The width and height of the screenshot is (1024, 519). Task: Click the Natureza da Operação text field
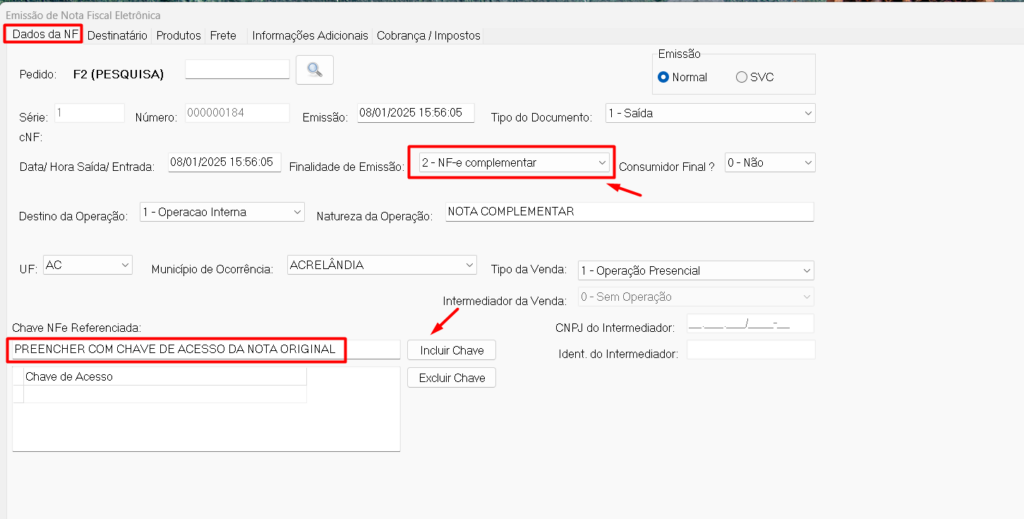(x=628, y=212)
